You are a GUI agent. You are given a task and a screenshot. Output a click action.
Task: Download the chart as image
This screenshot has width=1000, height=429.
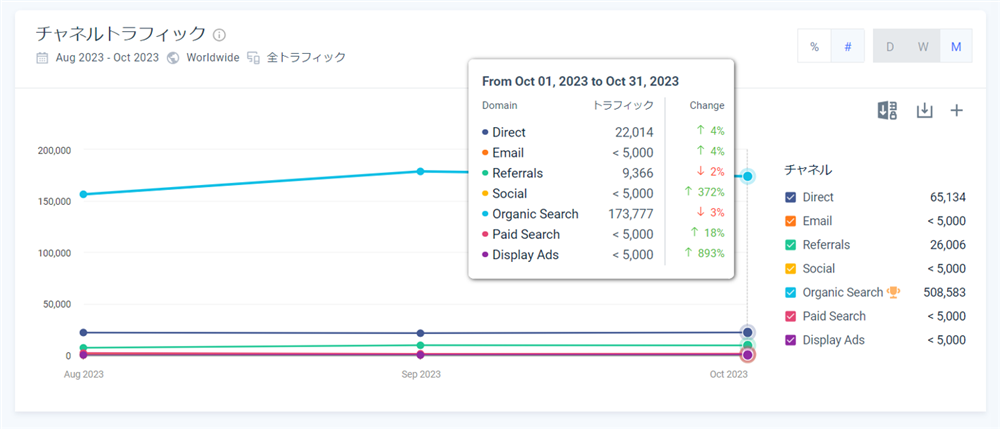[x=924, y=110]
